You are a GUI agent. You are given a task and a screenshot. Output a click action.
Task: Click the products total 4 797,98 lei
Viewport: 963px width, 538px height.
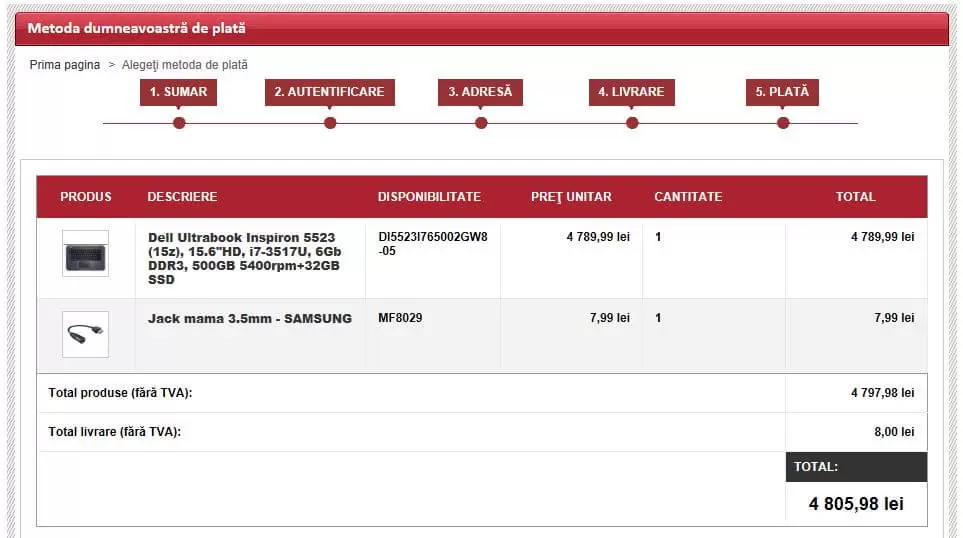883,393
